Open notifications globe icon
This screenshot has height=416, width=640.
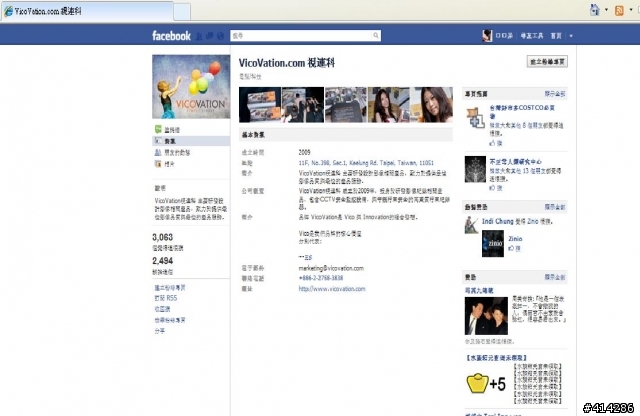(x=220, y=36)
